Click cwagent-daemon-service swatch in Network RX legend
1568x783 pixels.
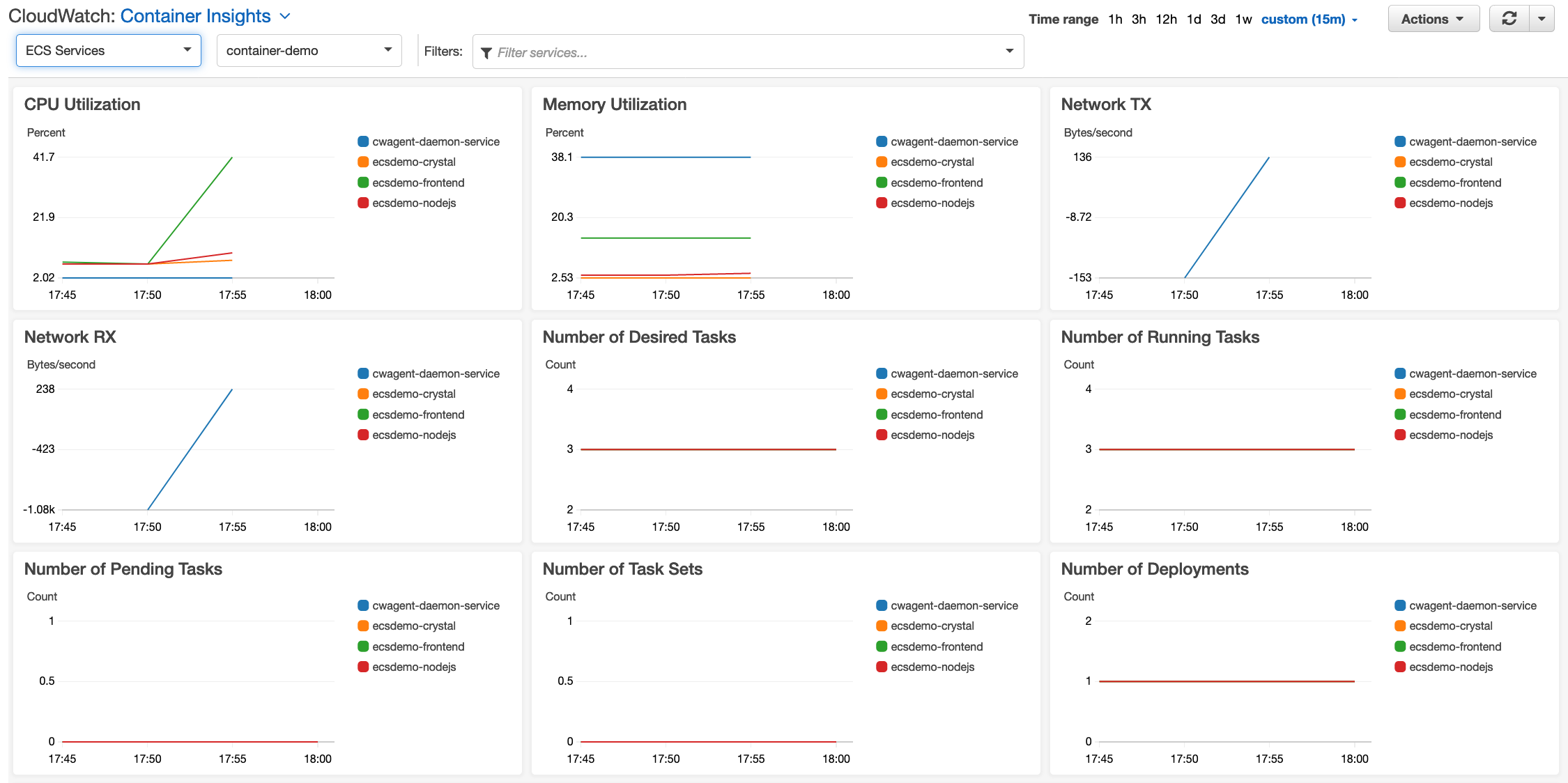363,373
